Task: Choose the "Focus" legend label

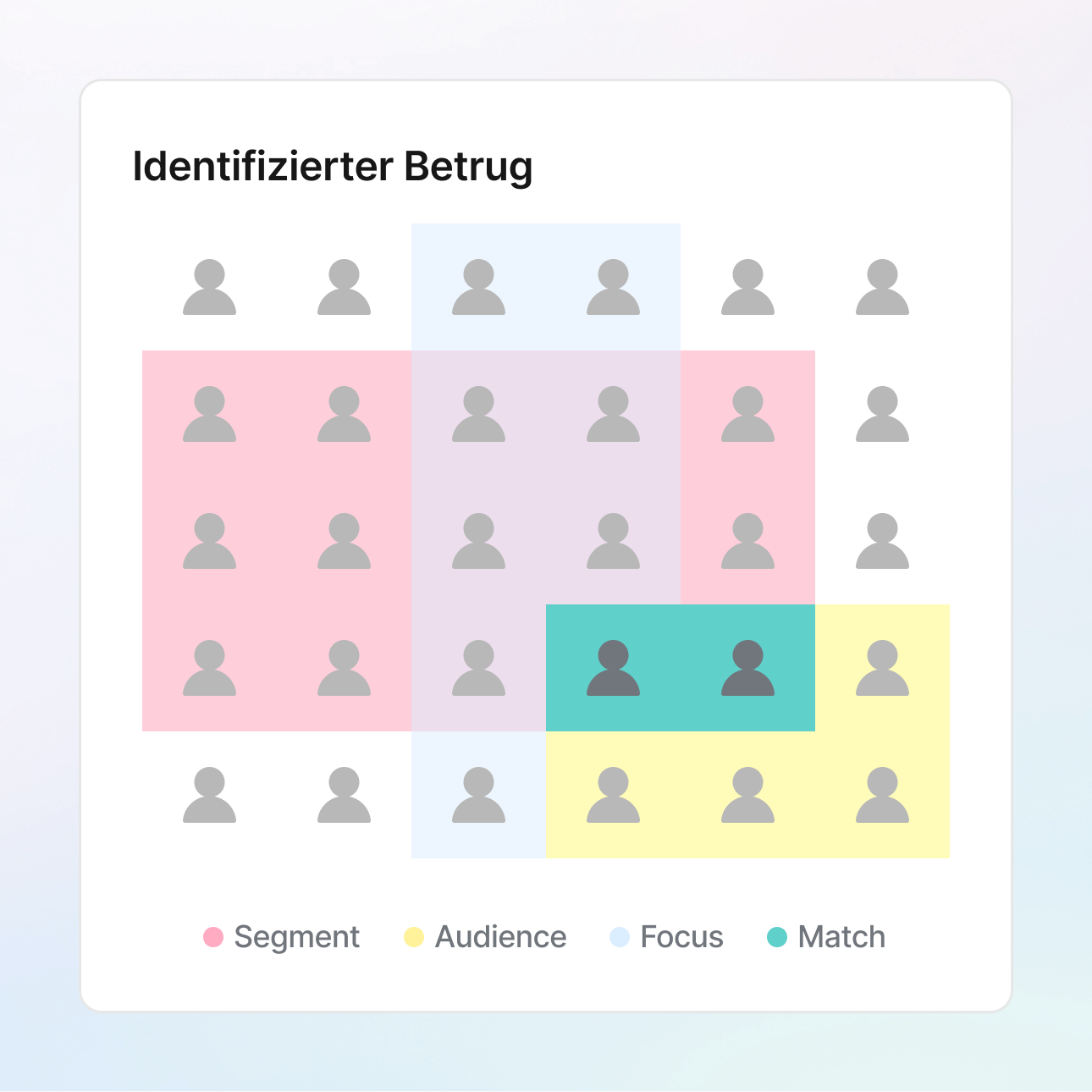Action: click(x=681, y=937)
